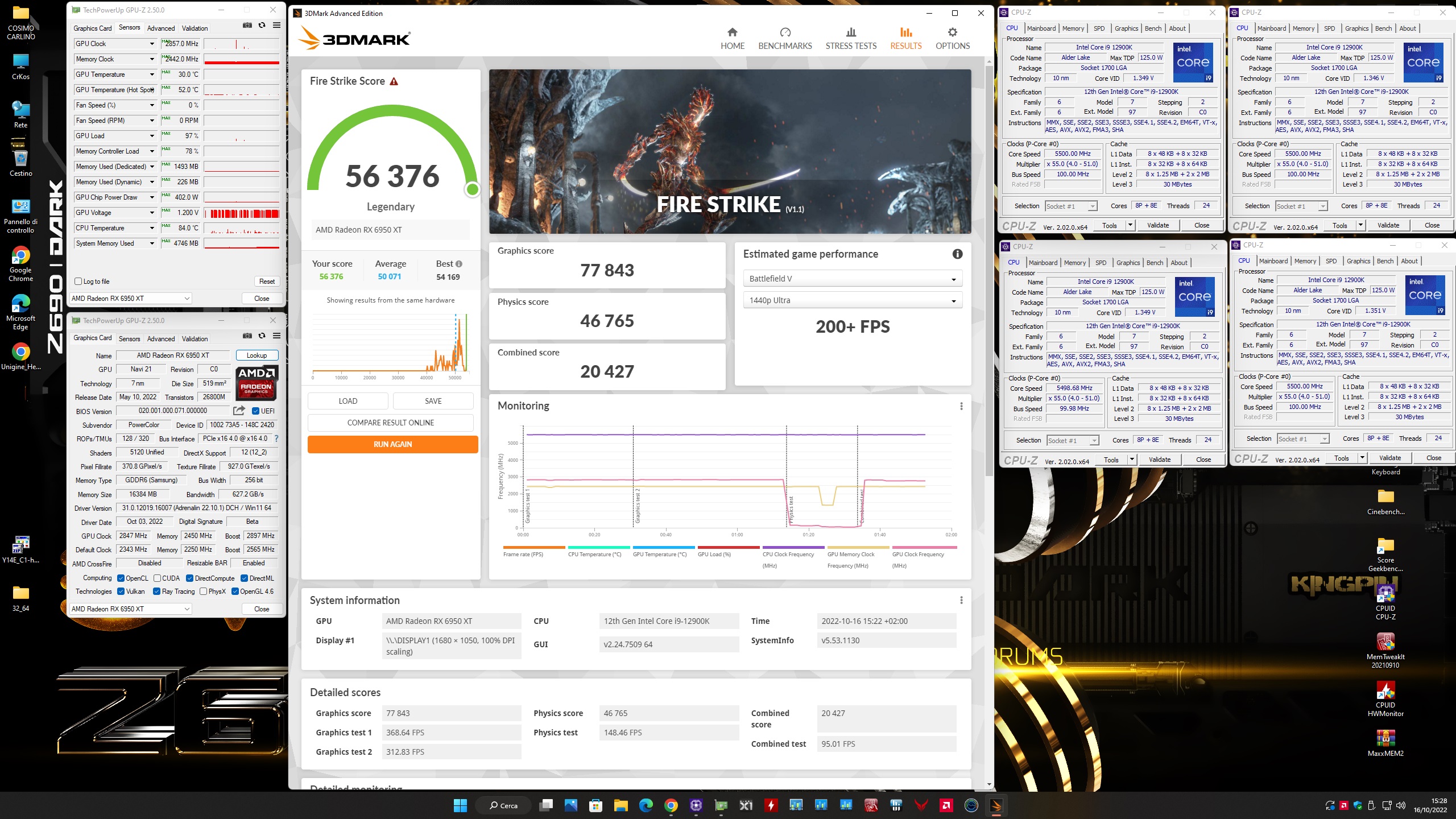The height and width of the screenshot is (819, 1456).
Task: Toggle the UEFI checkbox in GPU-Z
Action: [256, 411]
